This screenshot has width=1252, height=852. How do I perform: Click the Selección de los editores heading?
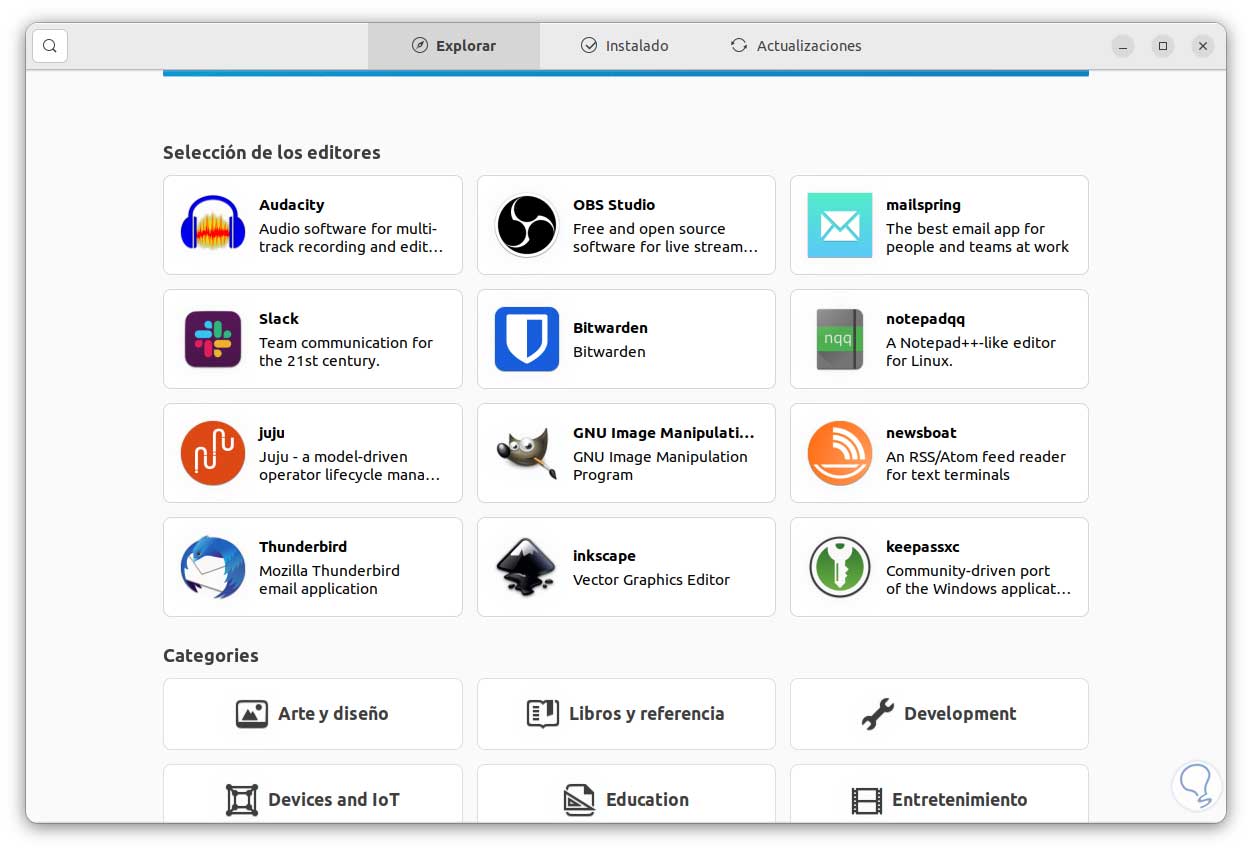pyautogui.click(x=272, y=153)
